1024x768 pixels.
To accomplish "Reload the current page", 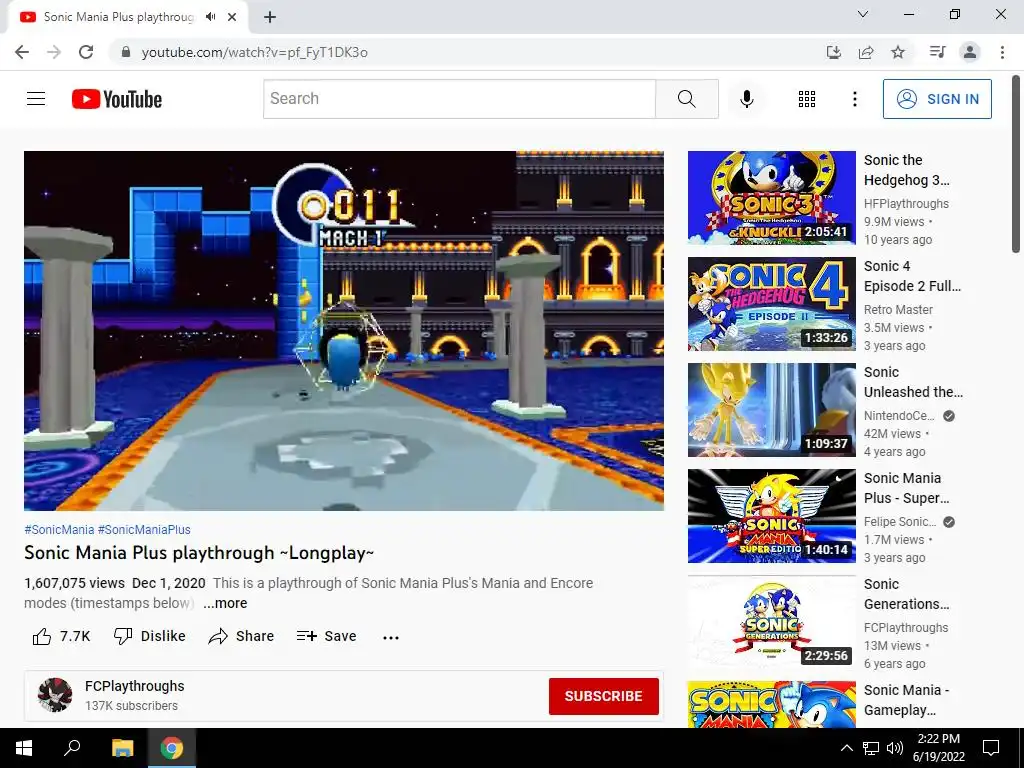I will click(x=86, y=52).
